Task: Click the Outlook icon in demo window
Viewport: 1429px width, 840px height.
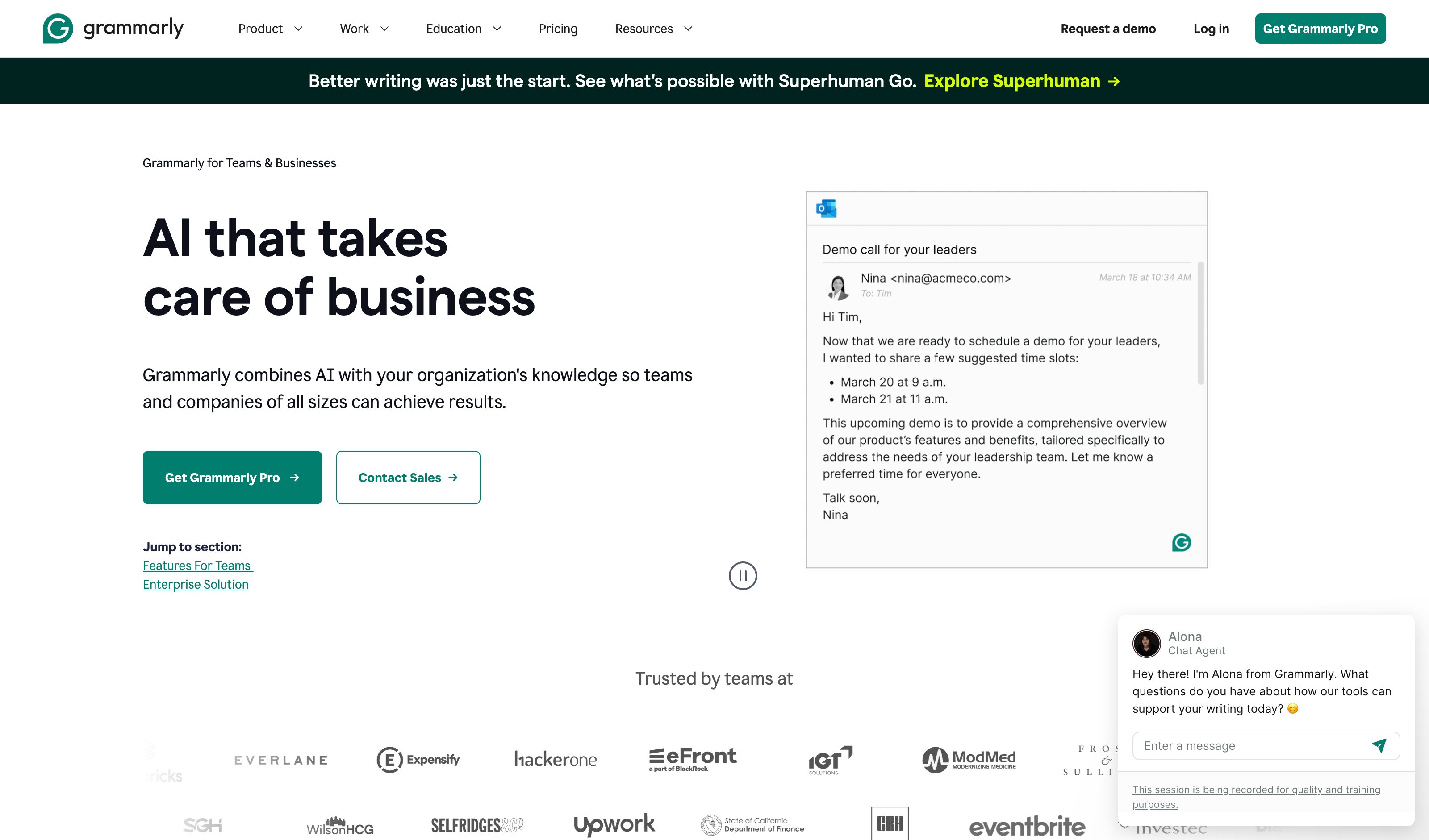Action: click(826, 208)
